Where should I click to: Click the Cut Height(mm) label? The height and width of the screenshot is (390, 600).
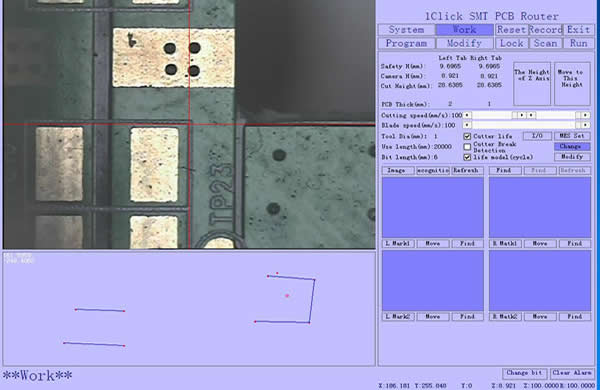click(x=406, y=86)
